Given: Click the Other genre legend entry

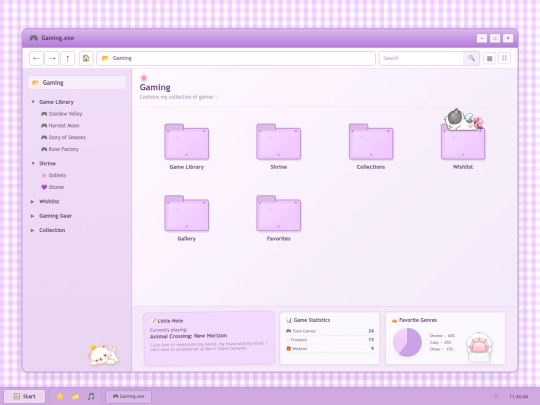Looking at the screenshot, I should coord(441,349).
